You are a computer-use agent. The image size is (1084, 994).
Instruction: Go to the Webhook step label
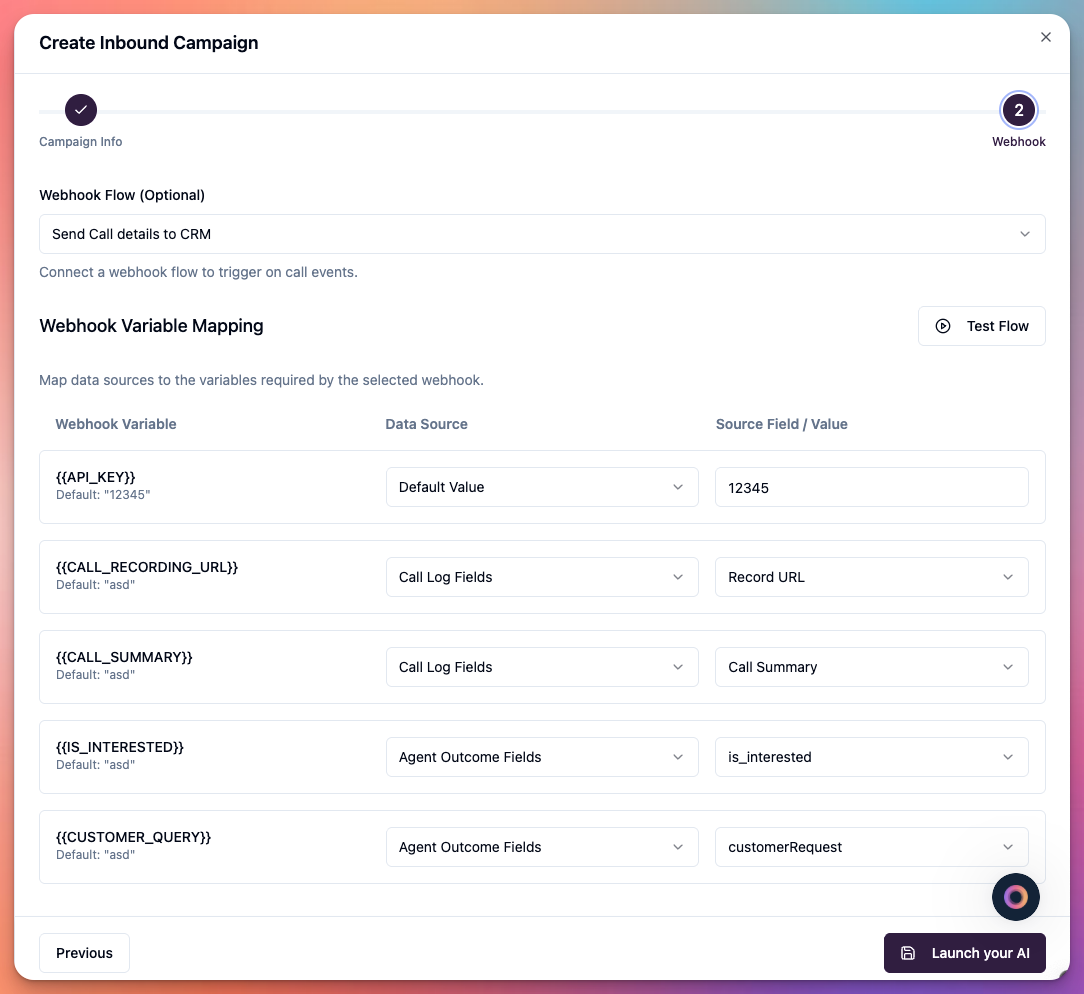point(1019,141)
